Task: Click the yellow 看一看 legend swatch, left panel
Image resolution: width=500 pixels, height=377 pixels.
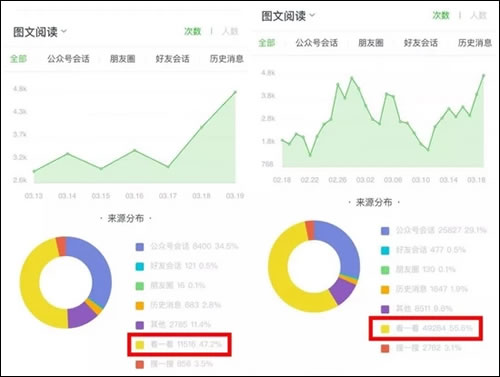Action: [140, 345]
